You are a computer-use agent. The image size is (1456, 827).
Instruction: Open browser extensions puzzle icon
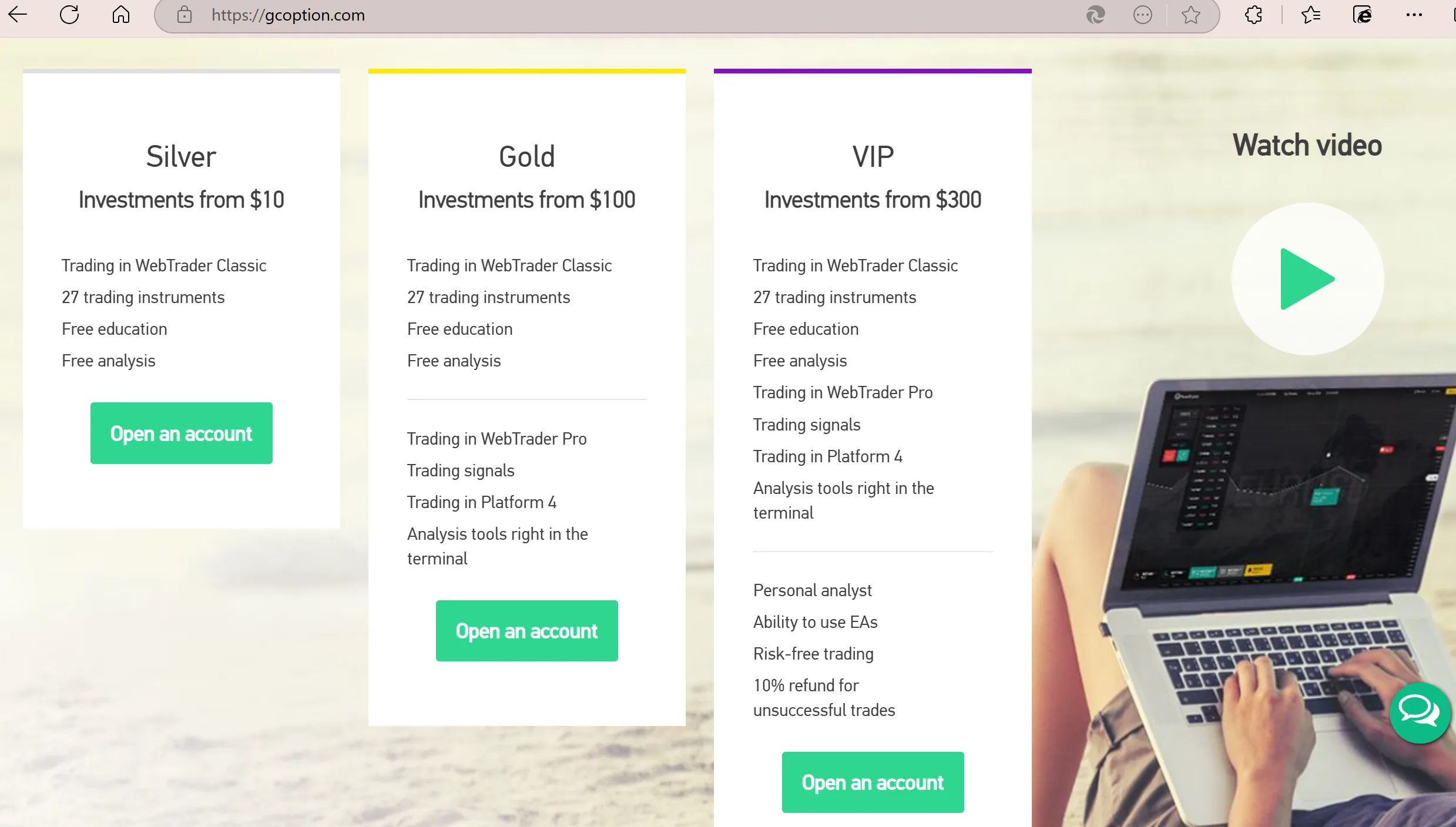1253,15
